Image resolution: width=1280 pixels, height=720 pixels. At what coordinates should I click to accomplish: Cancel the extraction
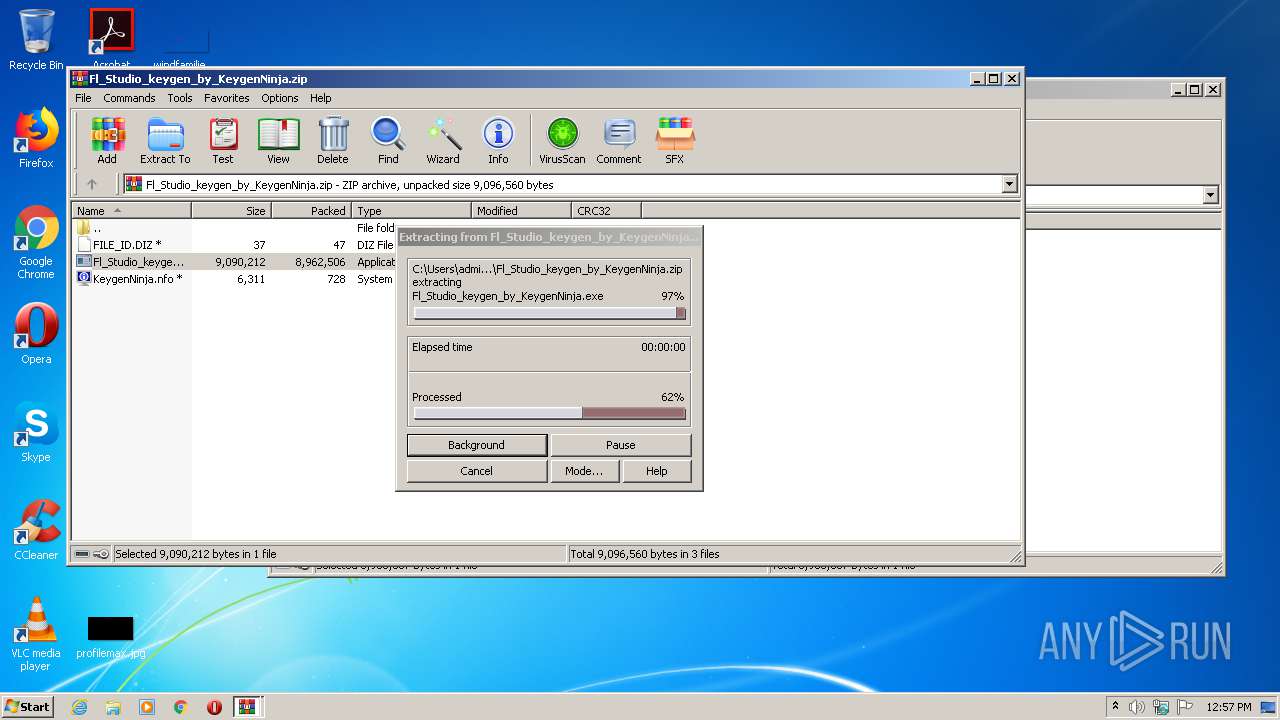pyautogui.click(x=476, y=471)
